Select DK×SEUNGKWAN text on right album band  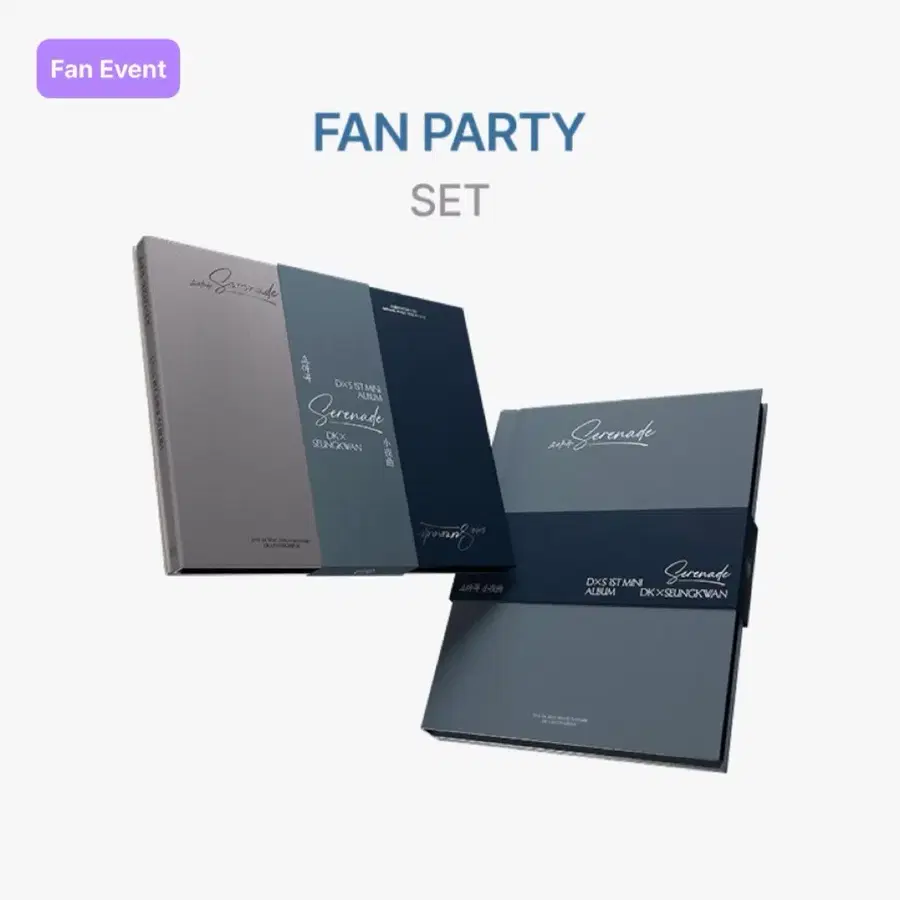[x=684, y=593]
